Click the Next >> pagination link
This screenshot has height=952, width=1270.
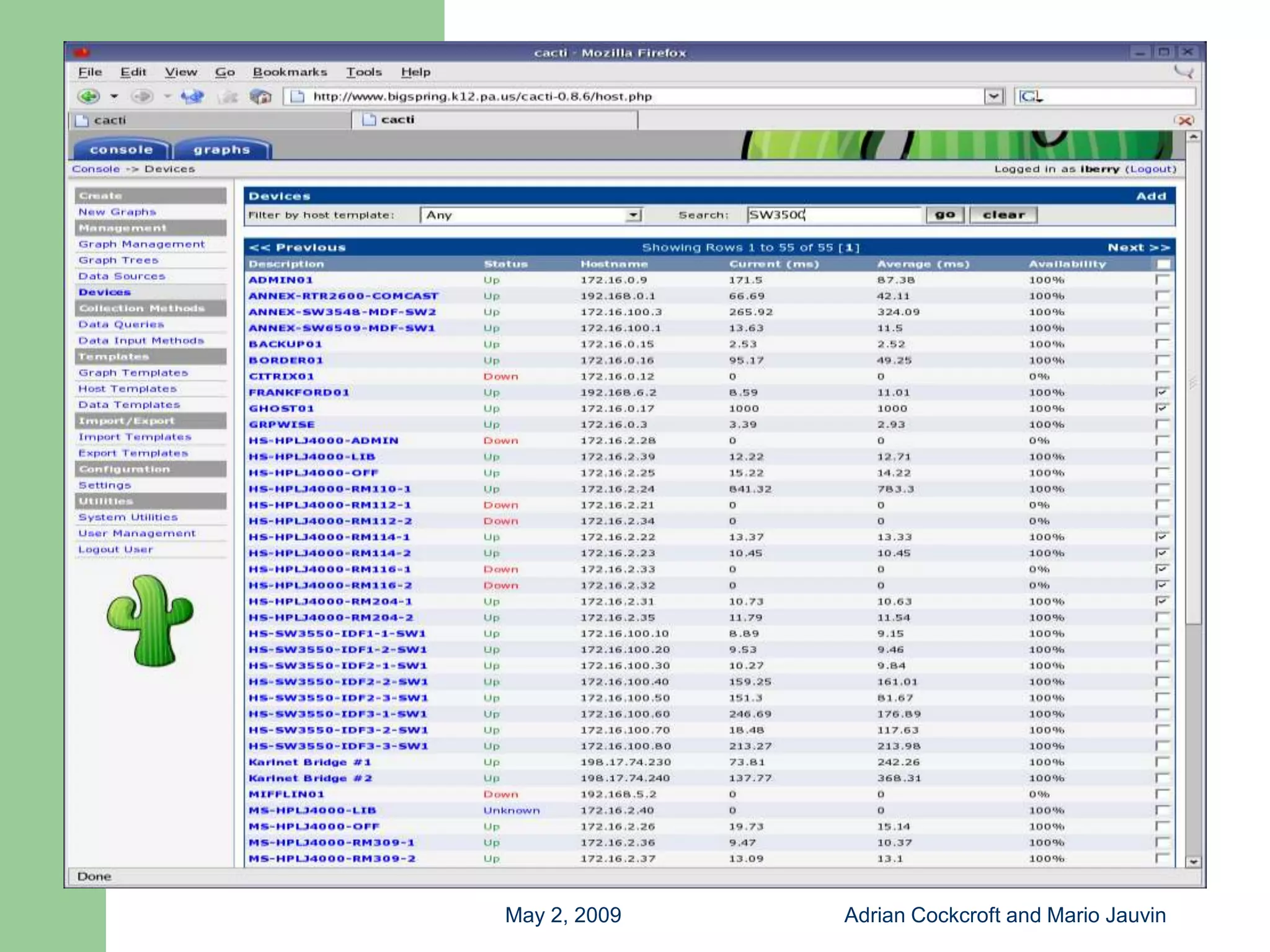1139,247
